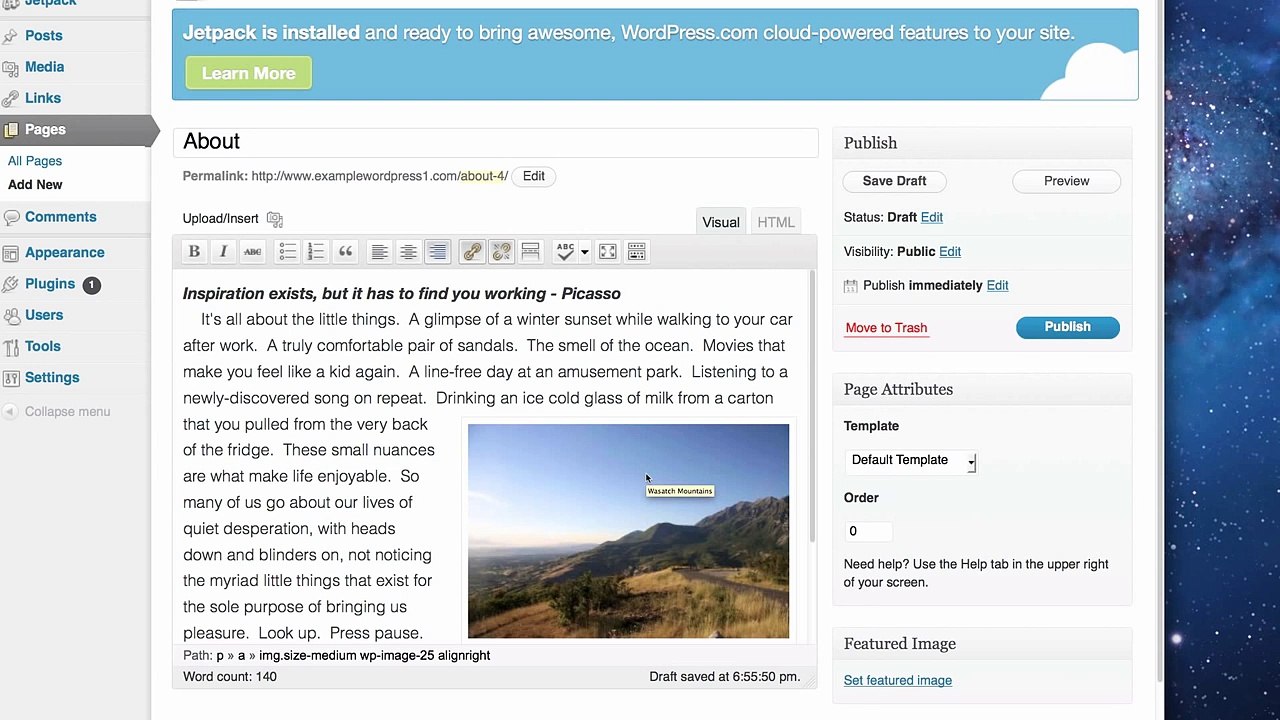Show the kitchen sink toolbar row
This screenshot has height=720, width=1280.
(x=636, y=252)
